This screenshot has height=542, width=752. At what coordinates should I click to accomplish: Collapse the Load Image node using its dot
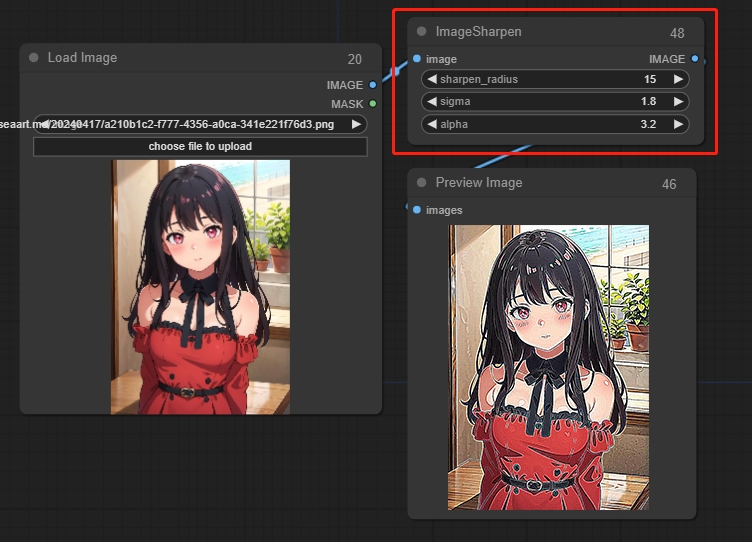tap(34, 58)
